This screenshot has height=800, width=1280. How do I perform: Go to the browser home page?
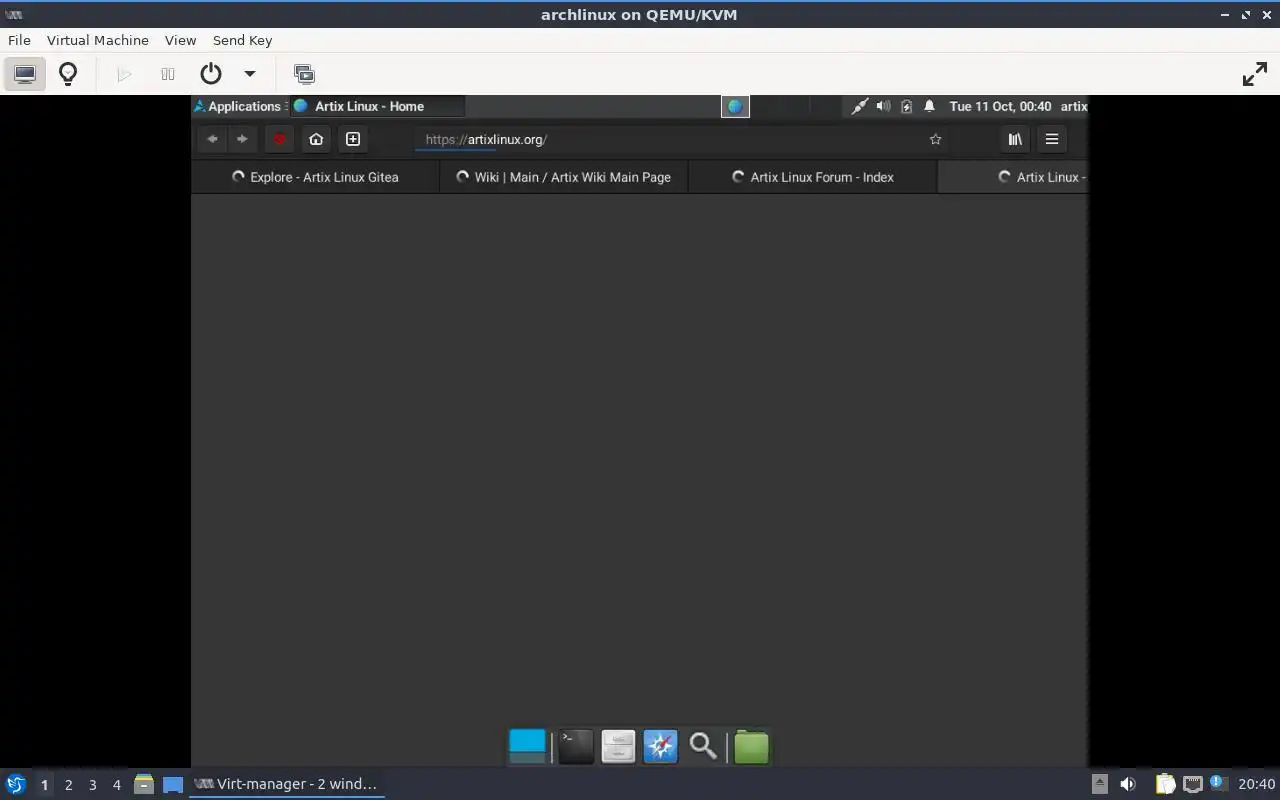(316, 139)
